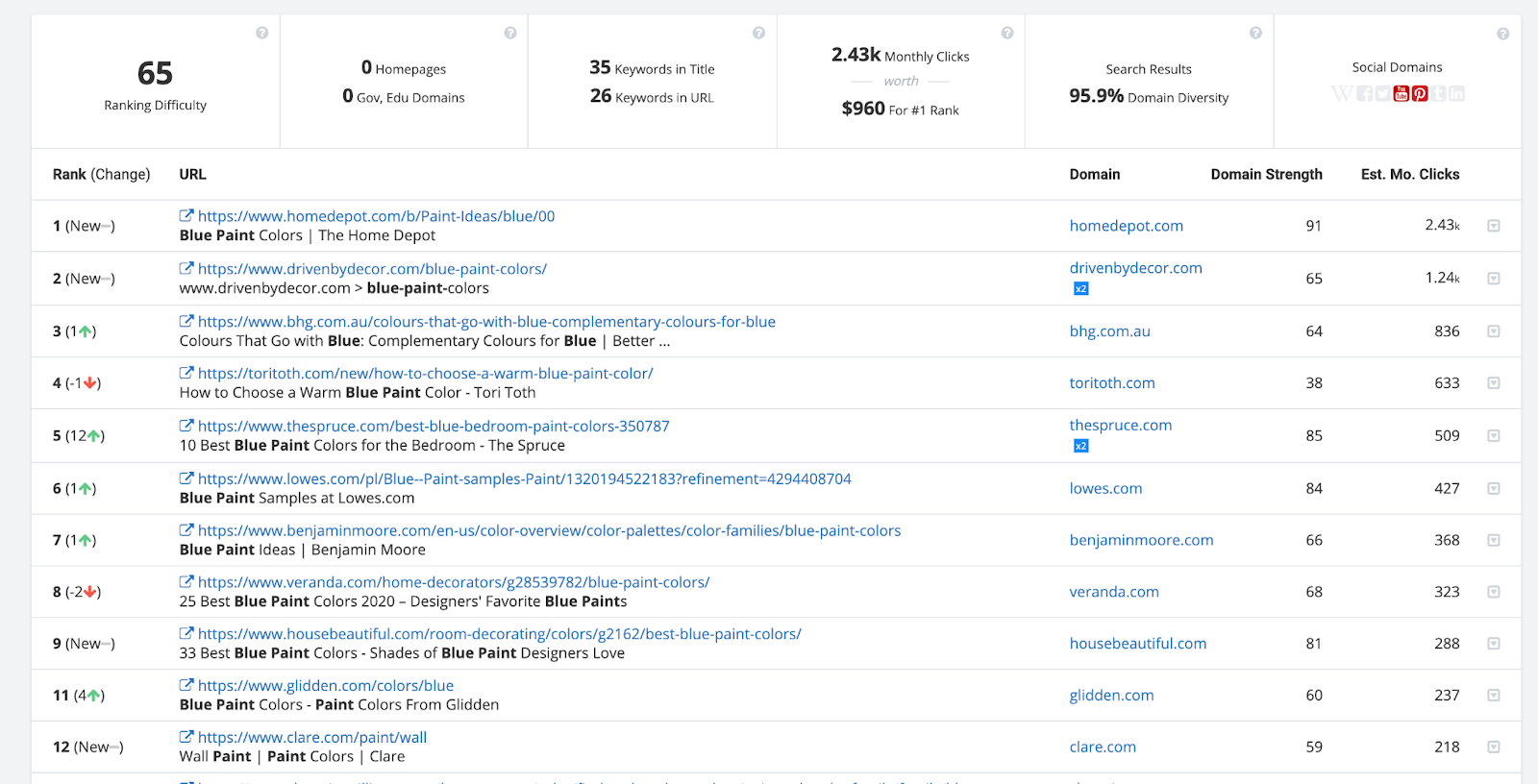The width and height of the screenshot is (1538, 784).
Task: Click the URL column header
Action: (x=192, y=174)
